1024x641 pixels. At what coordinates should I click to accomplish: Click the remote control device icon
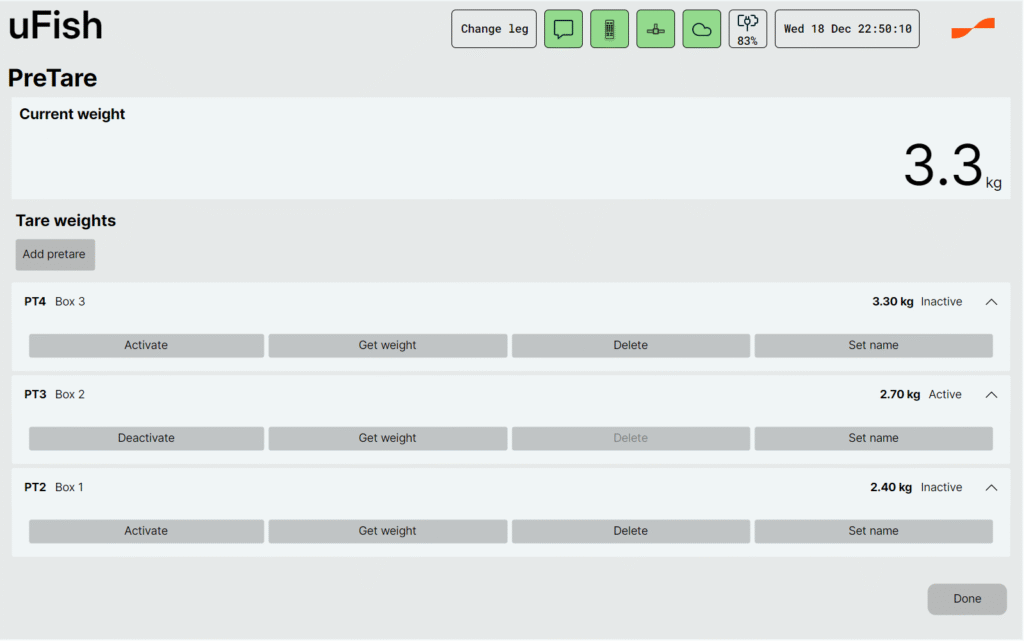pyautogui.click(x=609, y=29)
